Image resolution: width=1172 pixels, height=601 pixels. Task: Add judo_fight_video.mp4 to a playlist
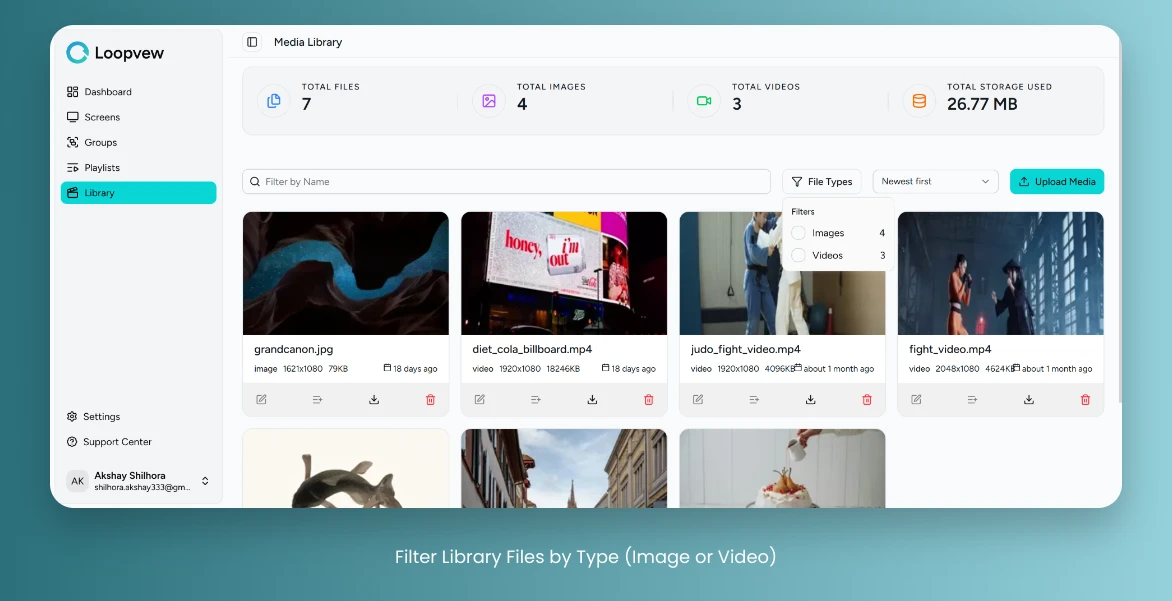[x=754, y=399]
